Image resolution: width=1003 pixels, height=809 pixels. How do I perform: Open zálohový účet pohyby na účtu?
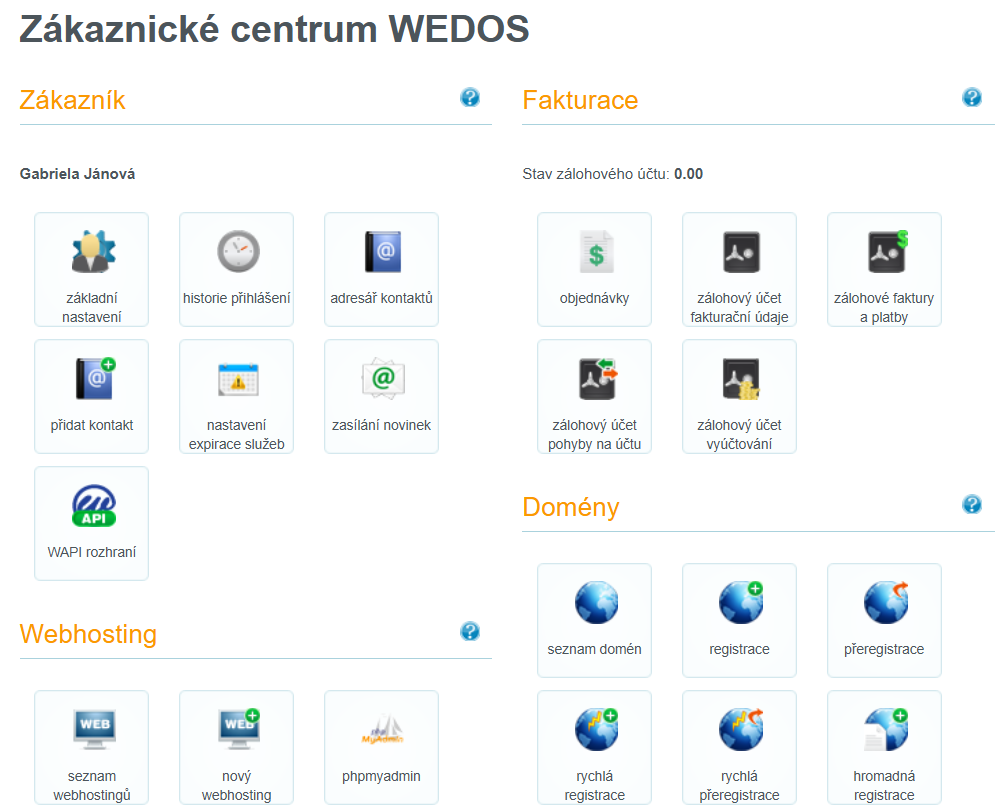594,397
